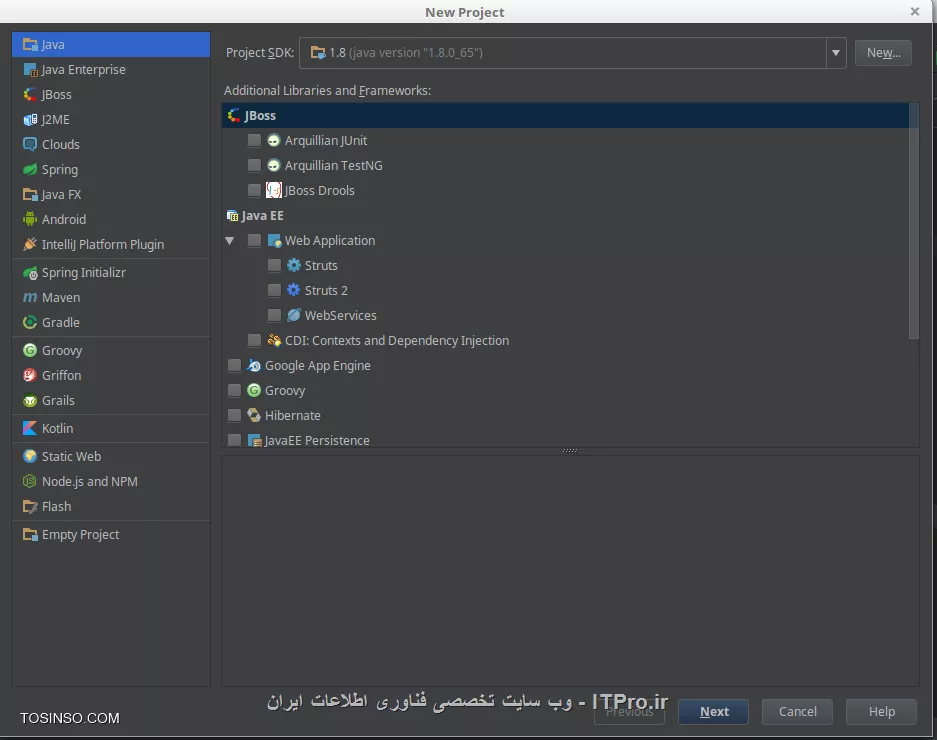This screenshot has height=740, width=937.
Task: Enable the Arquillian JUnit checkbox
Action: point(254,140)
